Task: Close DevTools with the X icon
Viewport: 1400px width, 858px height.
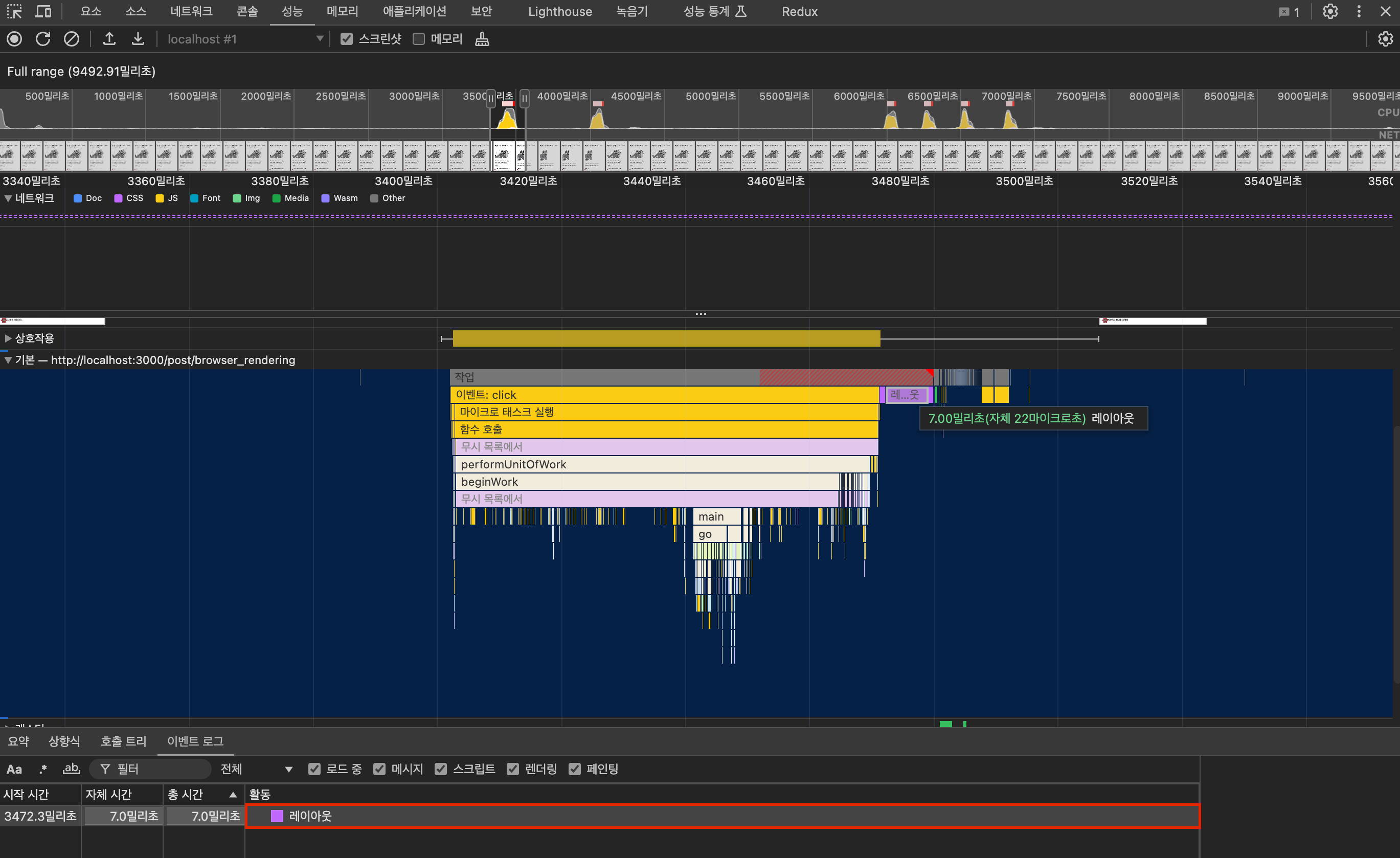Action: point(1386,11)
